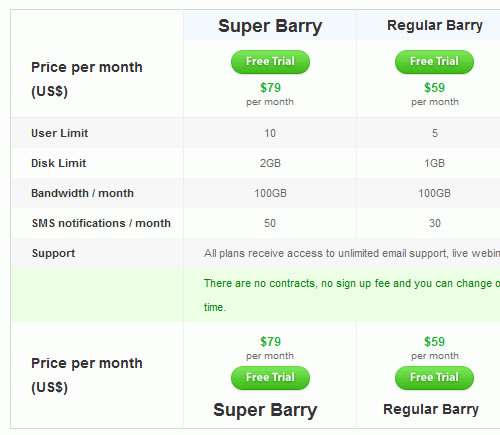
Task: Click the 100GB bandwidth value for Super Barry
Action: tap(270, 193)
